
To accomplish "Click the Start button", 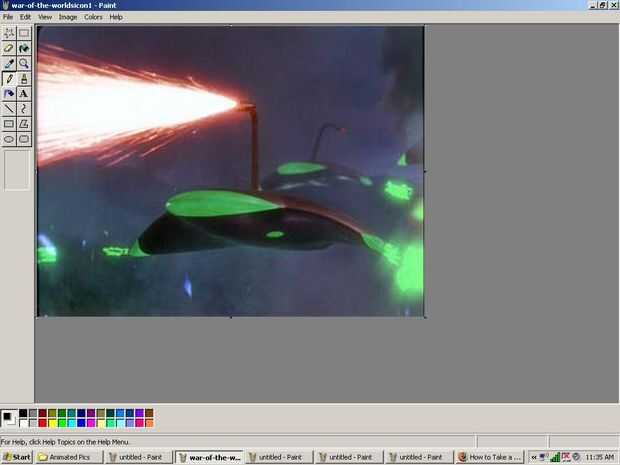I will coord(17,457).
